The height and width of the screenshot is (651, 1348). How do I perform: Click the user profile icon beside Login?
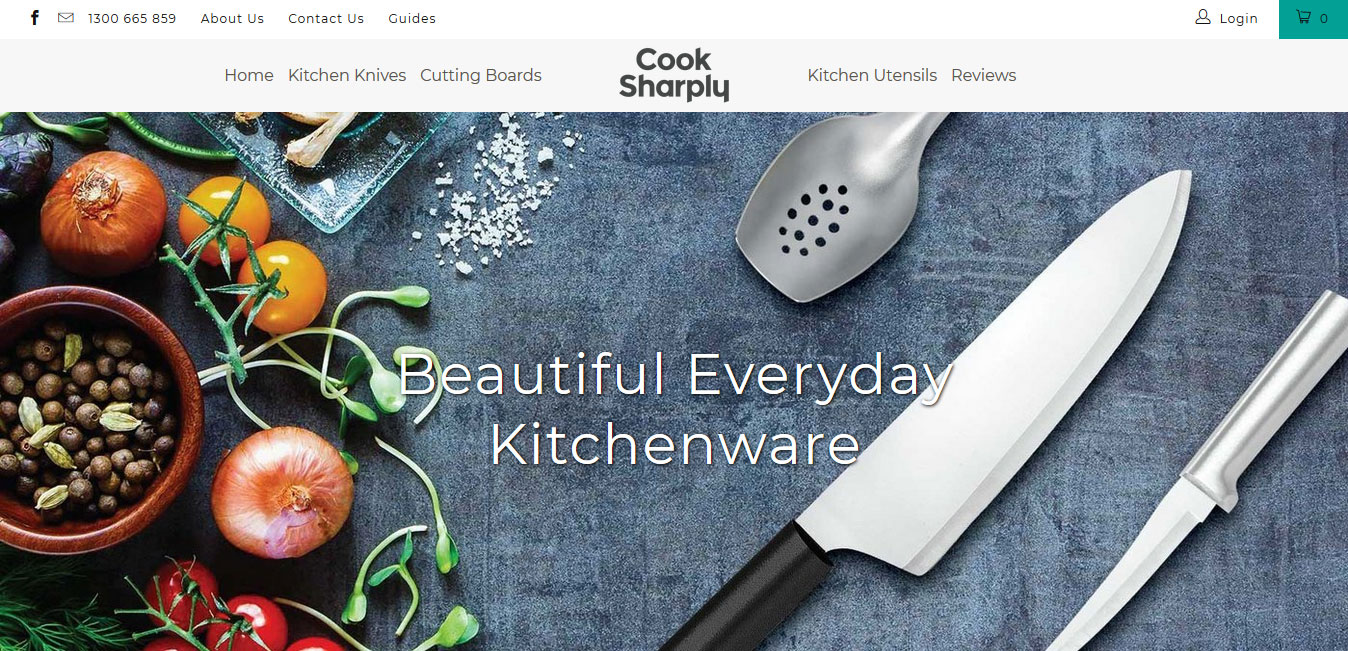point(1203,17)
